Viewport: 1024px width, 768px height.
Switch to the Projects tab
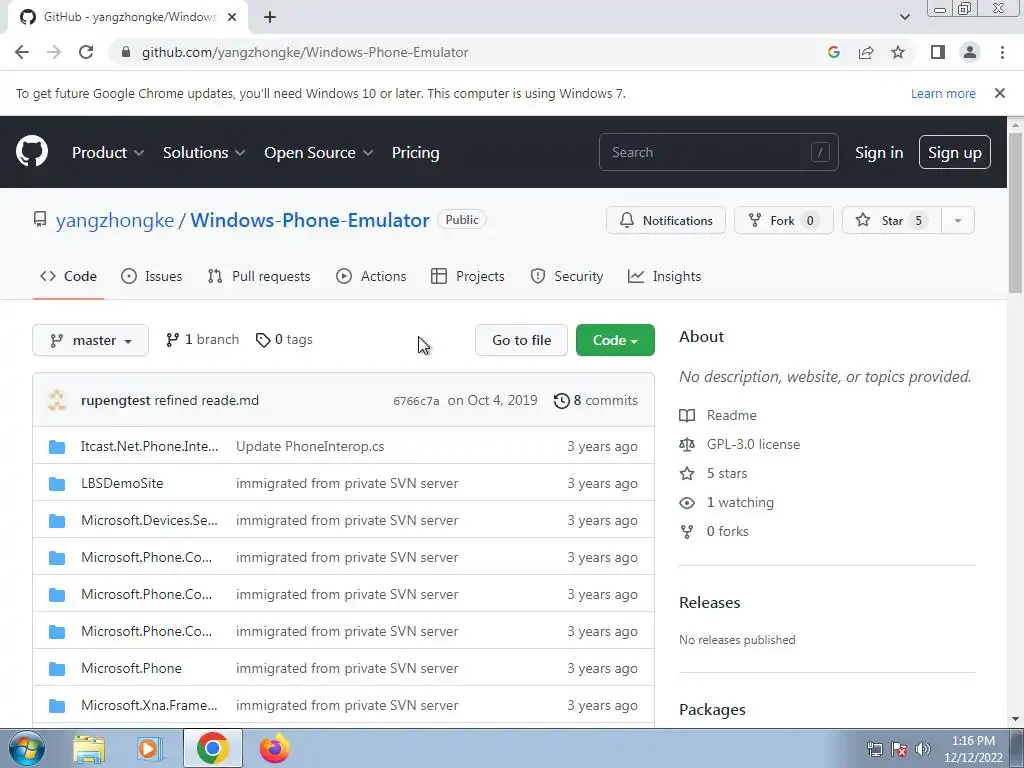coord(468,276)
